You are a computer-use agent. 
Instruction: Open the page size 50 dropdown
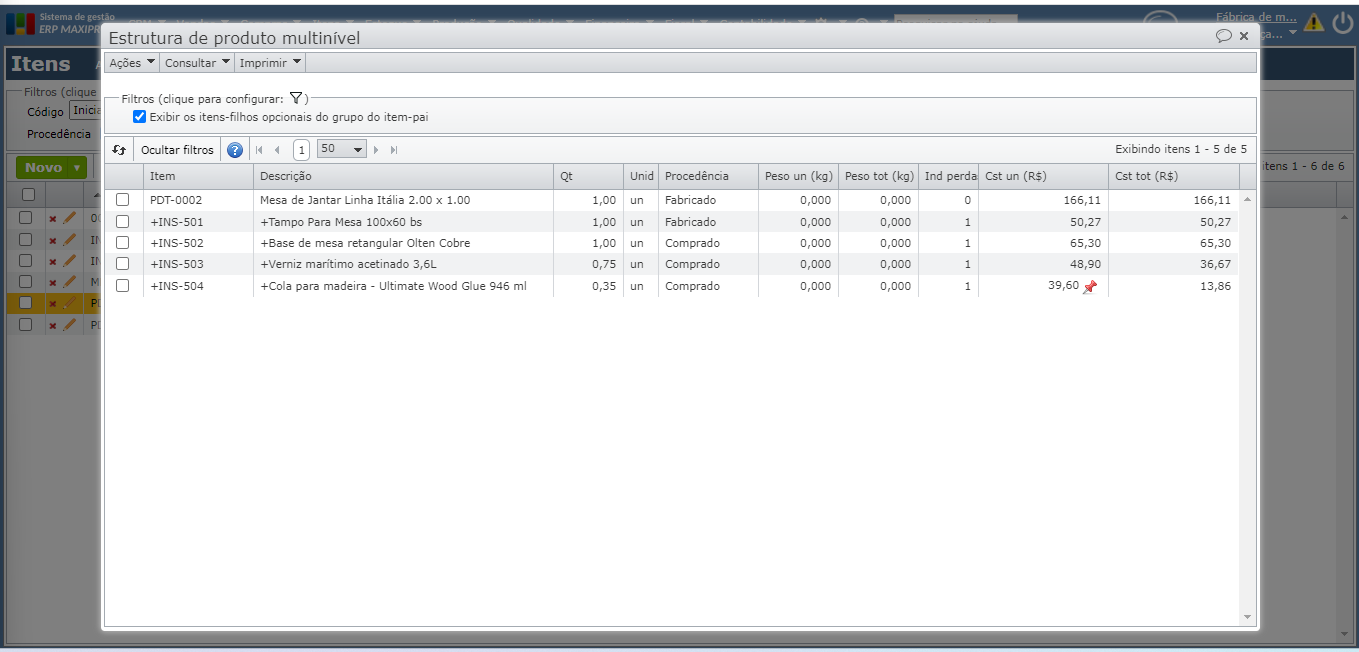341,149
